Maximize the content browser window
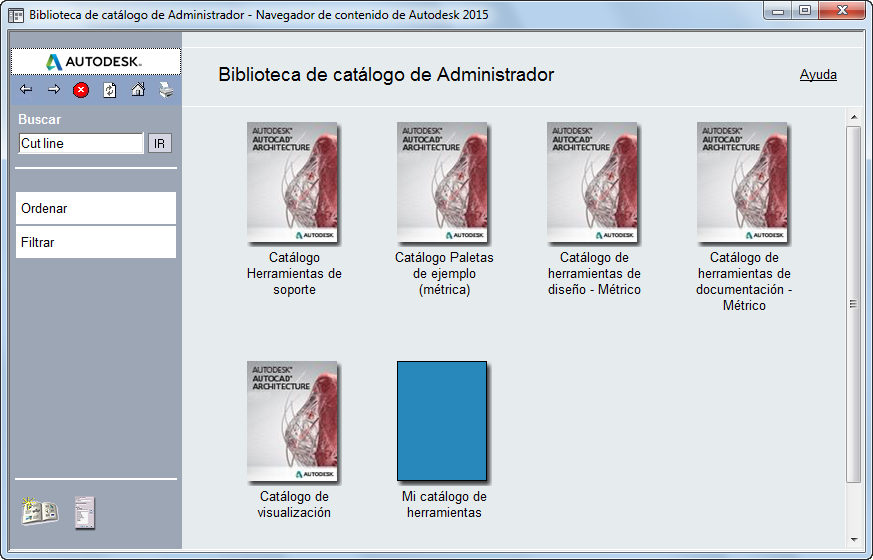The image size is (873, 560). click(805, 11)
